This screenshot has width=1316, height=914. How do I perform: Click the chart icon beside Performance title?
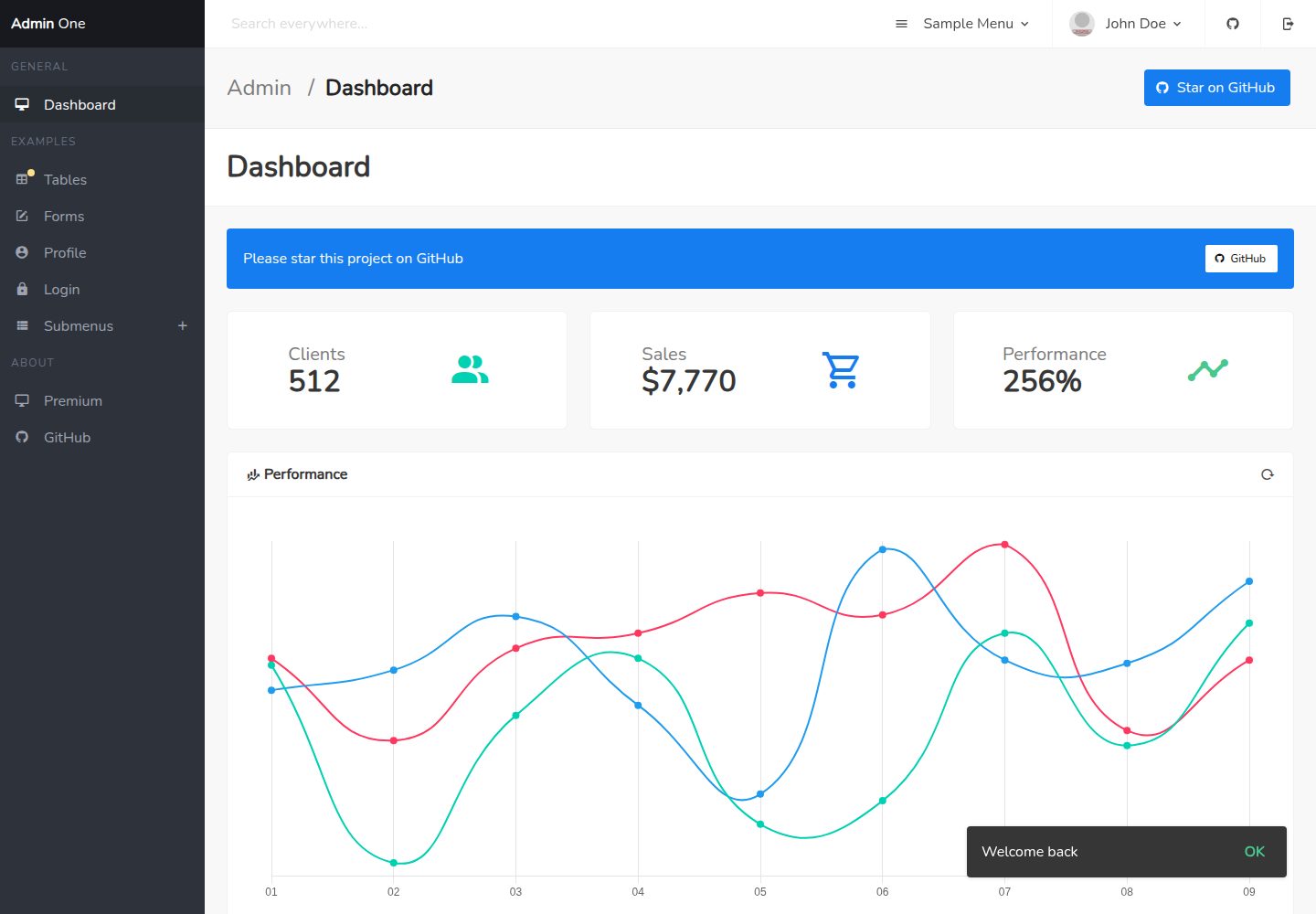tap(253, 474)
